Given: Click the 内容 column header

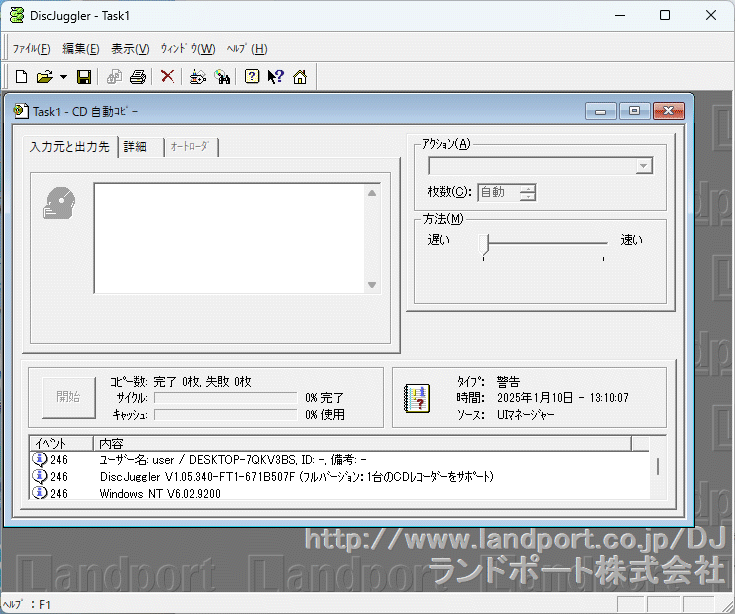Looking at the screenshot, I should (362, 443).
